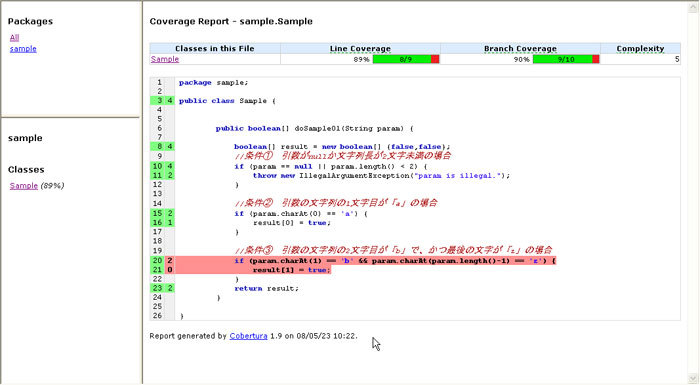Visit the Cobertura link
Viewport: 700px width, 385px height.
tap(248, 336)
